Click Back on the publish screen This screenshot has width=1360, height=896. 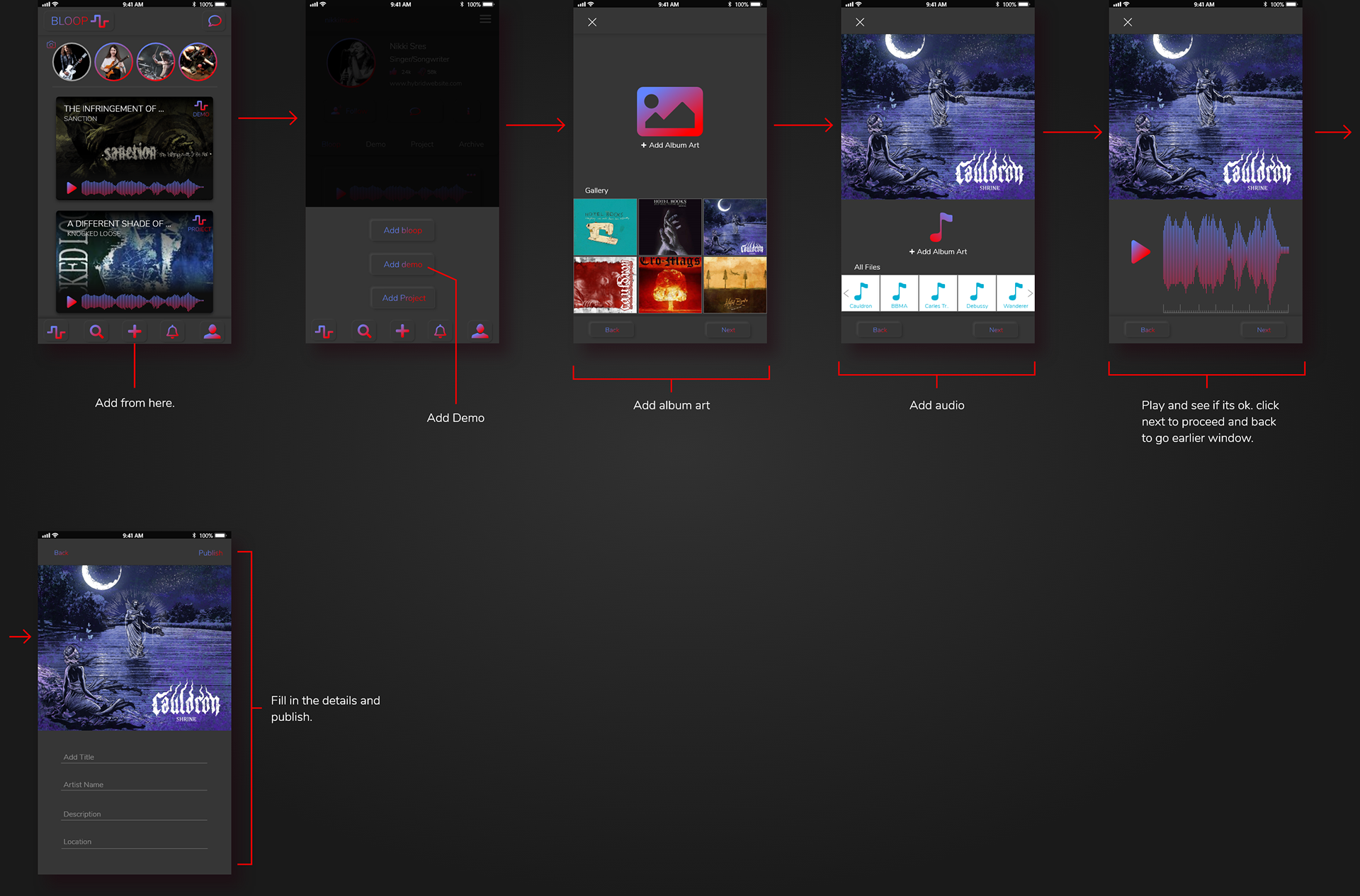coord(61,553)
